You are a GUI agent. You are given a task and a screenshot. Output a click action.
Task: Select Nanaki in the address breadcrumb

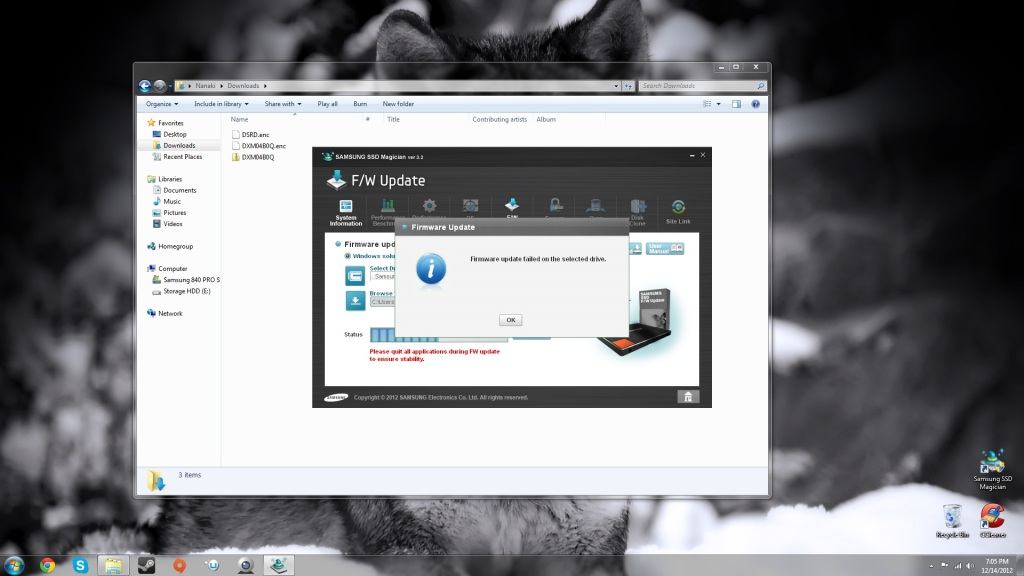pos(205,86)
